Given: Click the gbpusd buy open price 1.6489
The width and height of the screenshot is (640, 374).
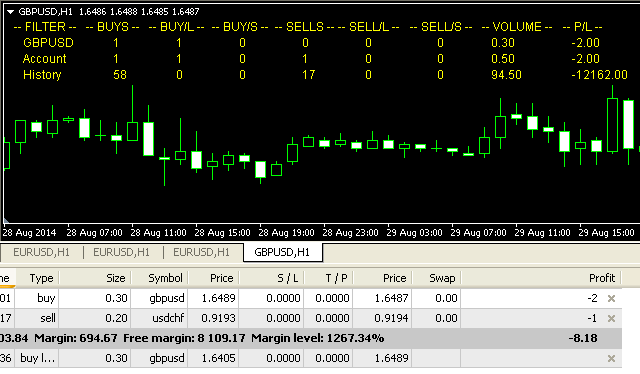Looking at the screenshot, I should (218, 298).
